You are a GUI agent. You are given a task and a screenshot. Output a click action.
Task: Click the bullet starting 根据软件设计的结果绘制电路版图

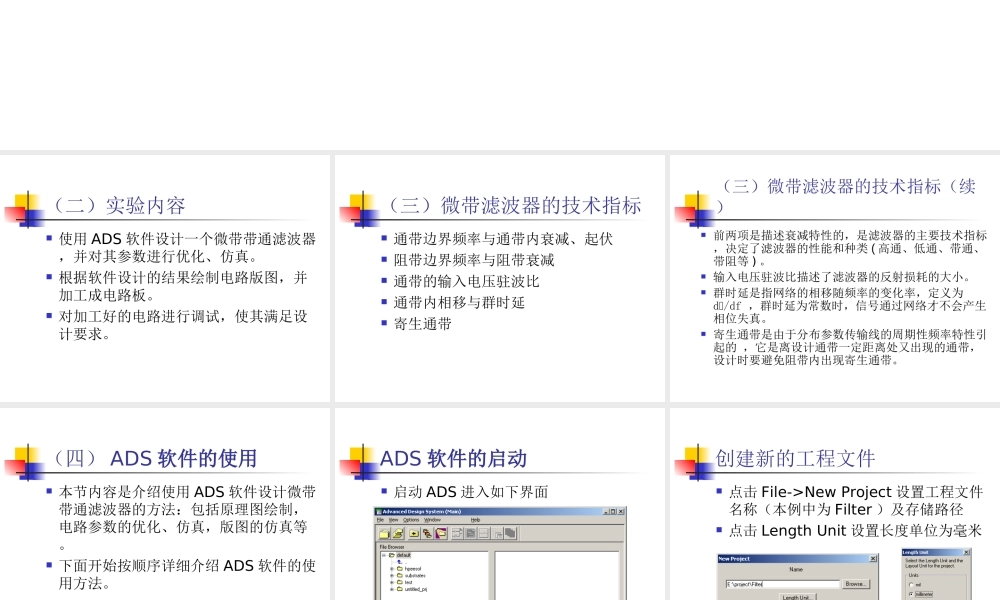click(184, 286)
